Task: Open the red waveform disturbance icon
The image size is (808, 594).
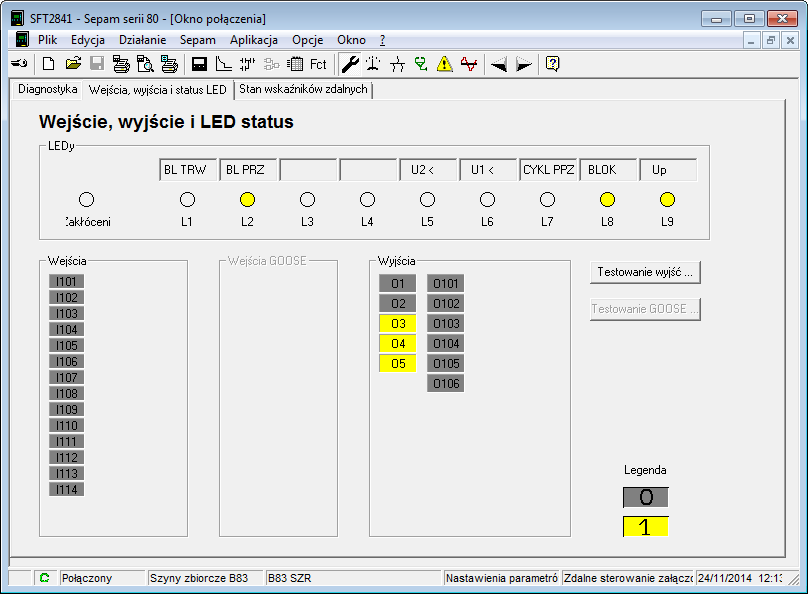Action: point(469,64)
